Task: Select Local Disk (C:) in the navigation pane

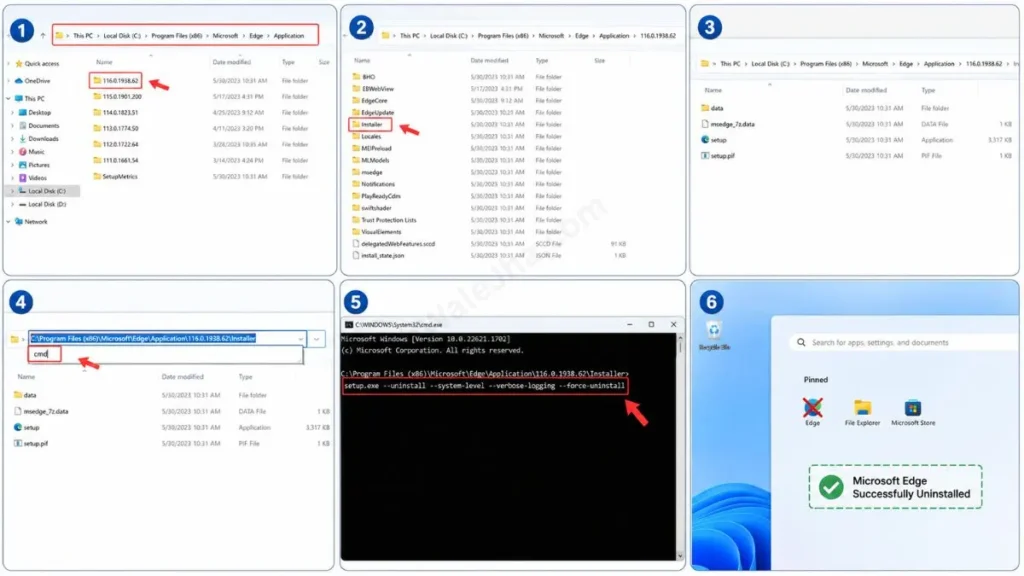Action: pos(42,191)
